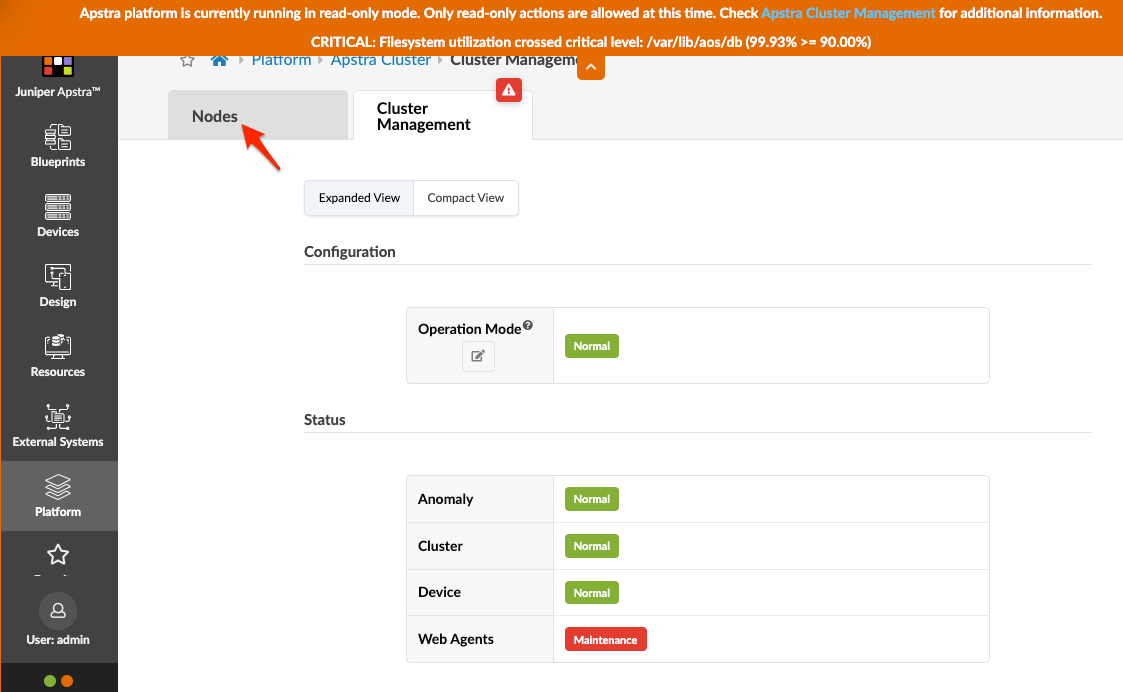
Task: Click the Status section heading
Action: (x=324, y=420)
